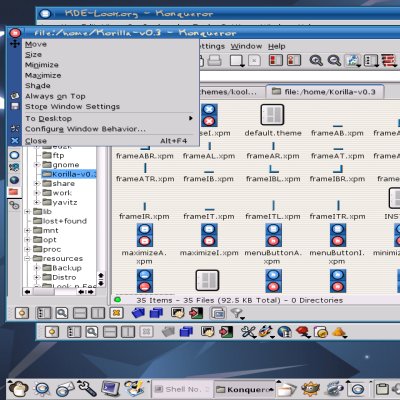Switch to Shell No. 2 taskbar entry
The width and height of the screenshot is (400, 400).
tap(182, 389)
